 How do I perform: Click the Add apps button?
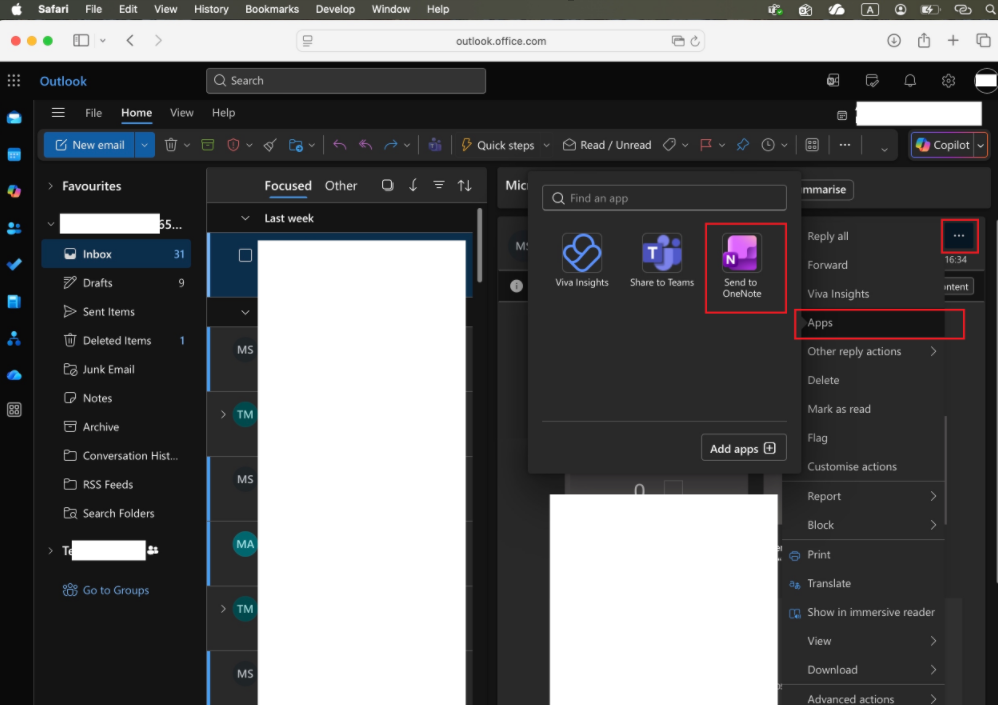[x=743, y=449]
